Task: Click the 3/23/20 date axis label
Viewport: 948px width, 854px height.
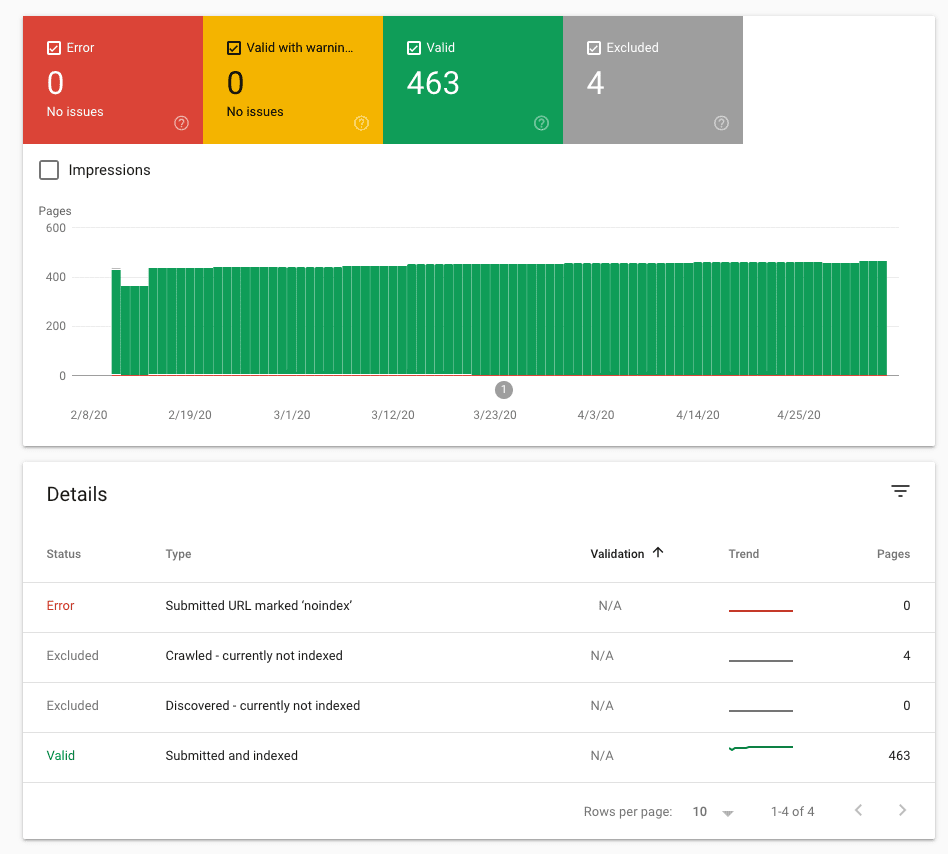Action: point(495,415)
